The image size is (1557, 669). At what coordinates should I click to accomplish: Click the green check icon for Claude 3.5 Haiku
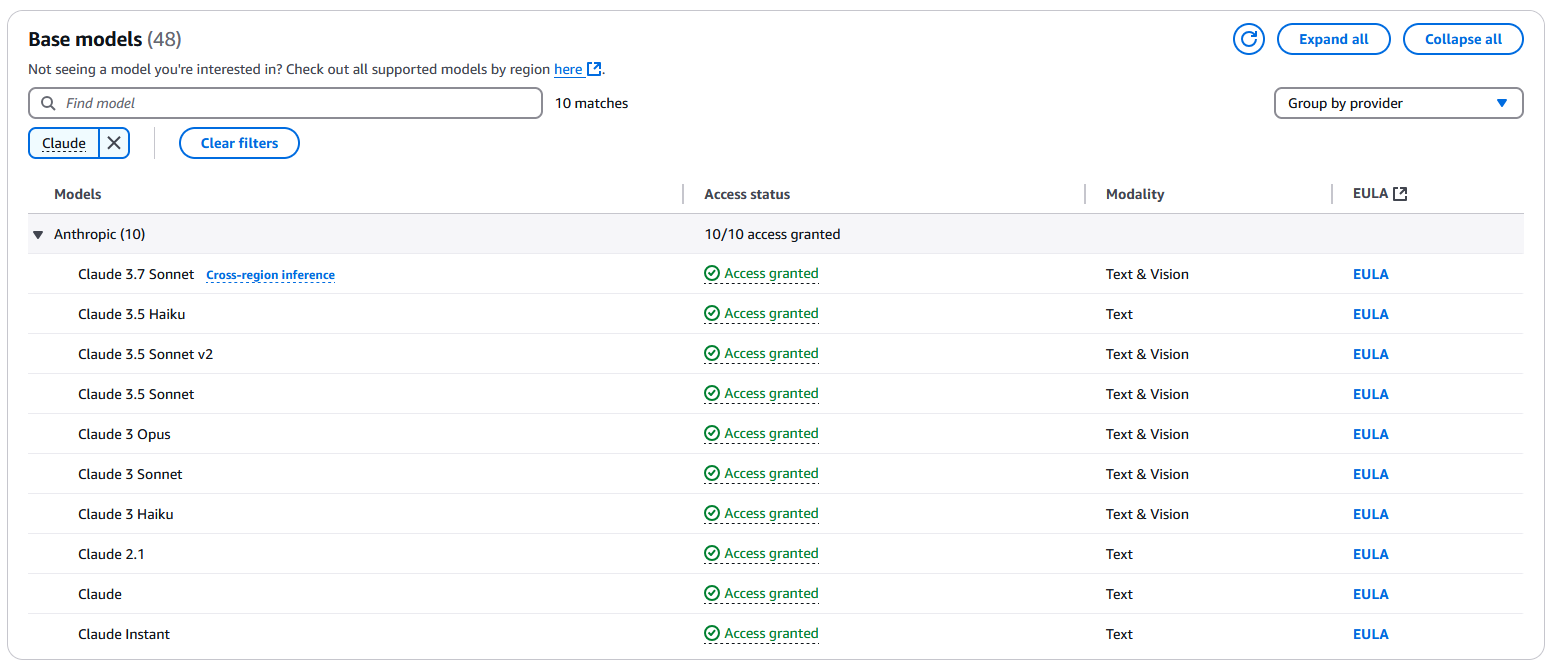tap(712, 313)
